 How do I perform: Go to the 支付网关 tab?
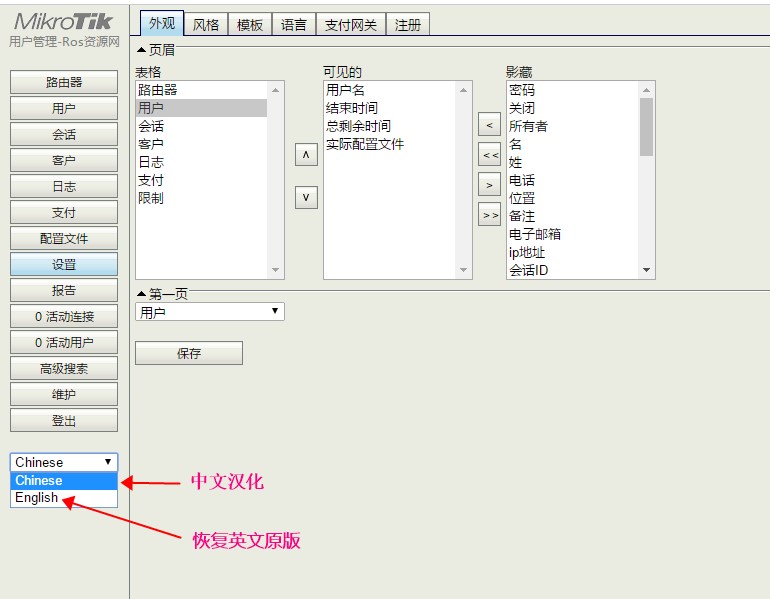pos(351,25)
